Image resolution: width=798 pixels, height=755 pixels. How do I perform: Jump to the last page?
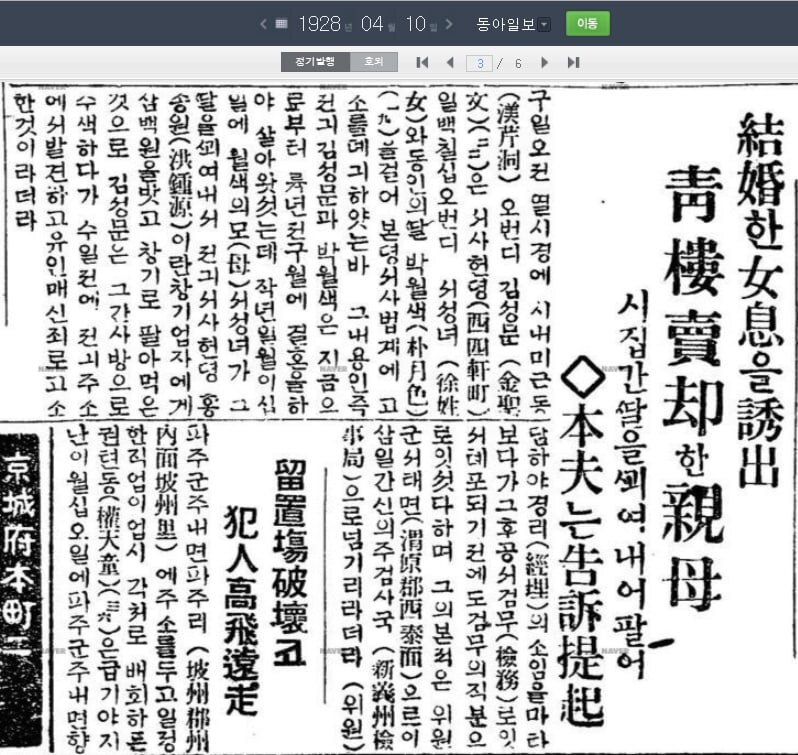click(x=573, y=62)
